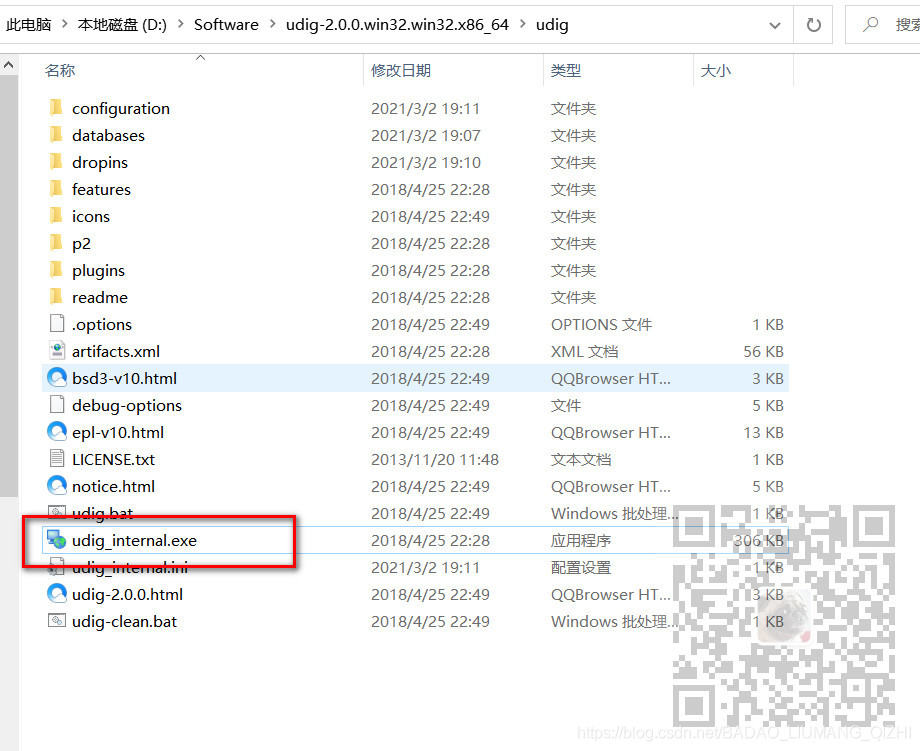The image size is (920, 751).
Task: Click the debug-options file icon
Action: coord(57,405)
